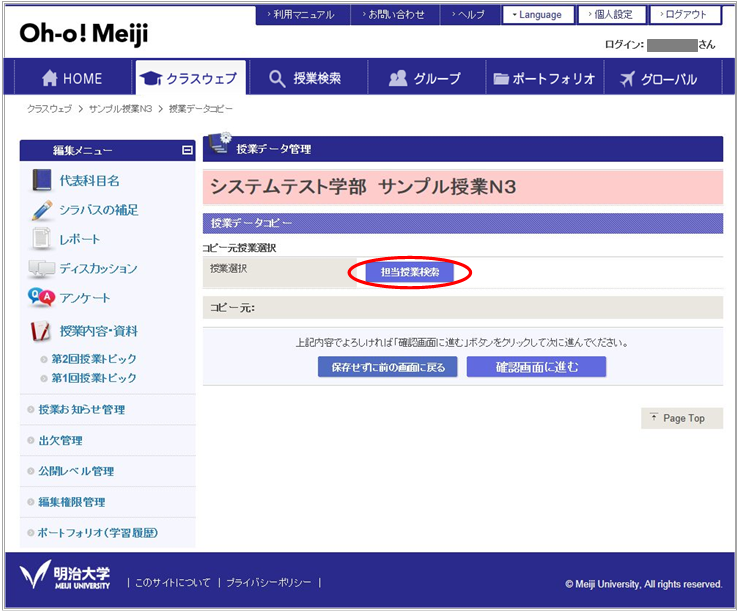Open 編集権限管理
This screenshot has width=740, height=611.
click(72, 502)
